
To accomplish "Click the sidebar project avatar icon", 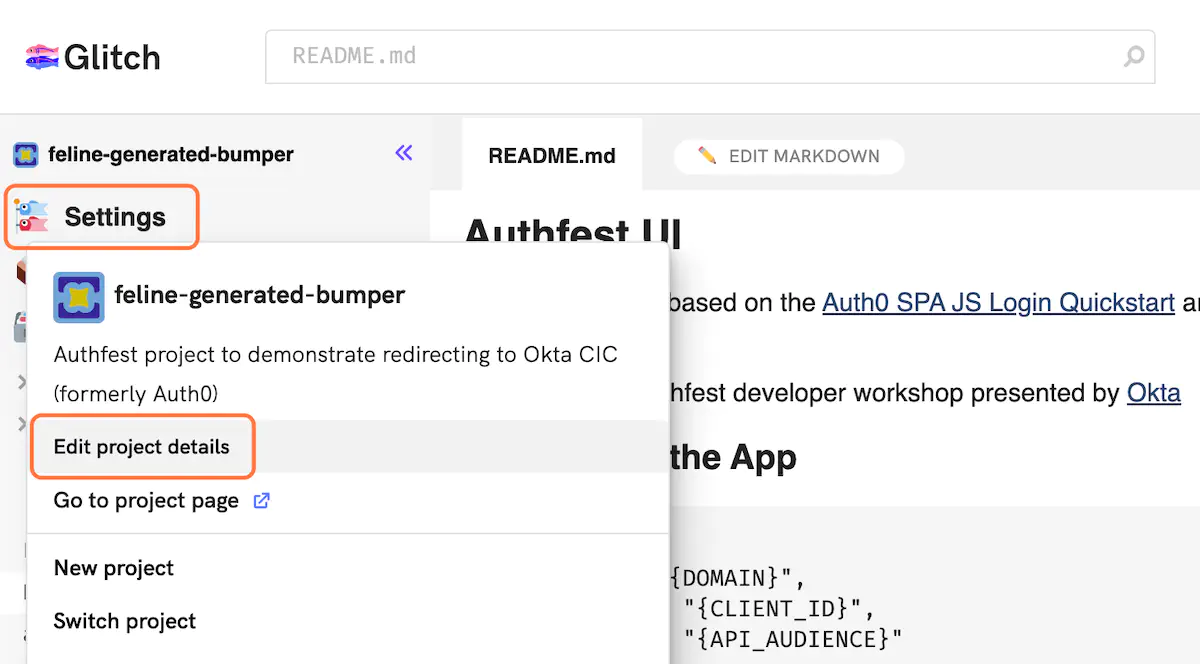I will [25, 155].
